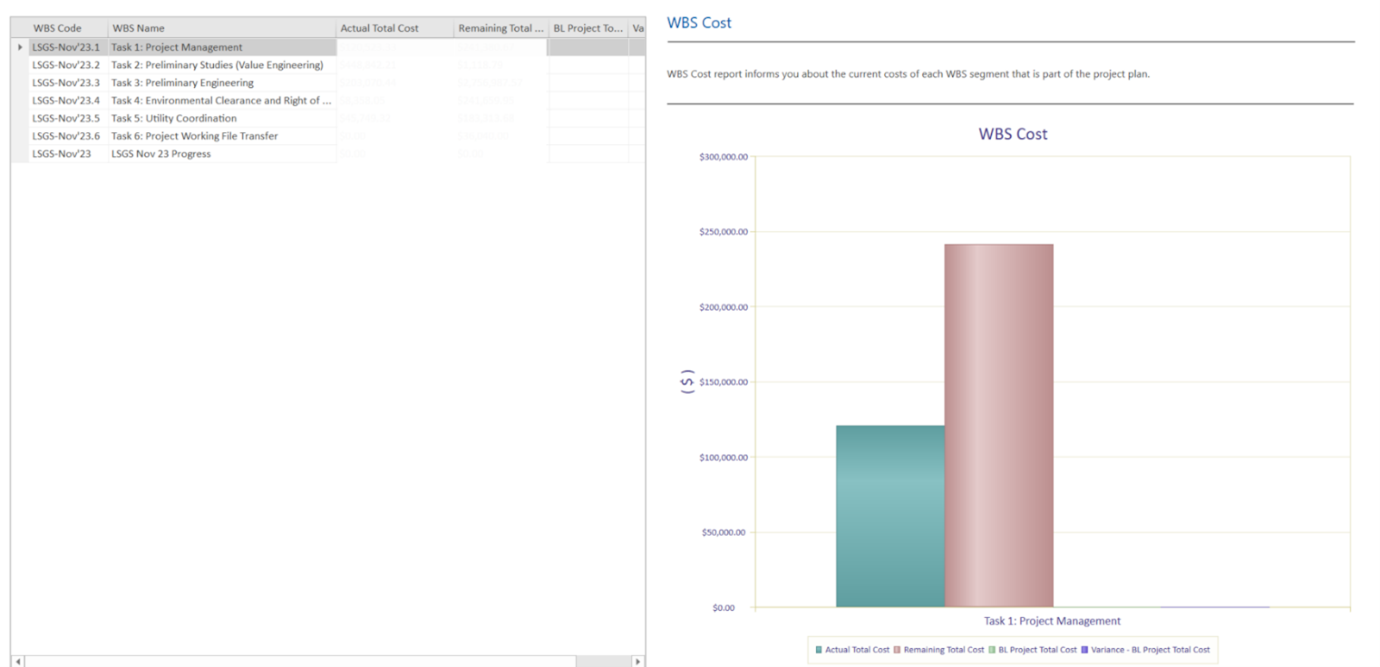Click the Remaining Total column header
The height and width of the screenshot is (667, 1380).
(501, 28)
